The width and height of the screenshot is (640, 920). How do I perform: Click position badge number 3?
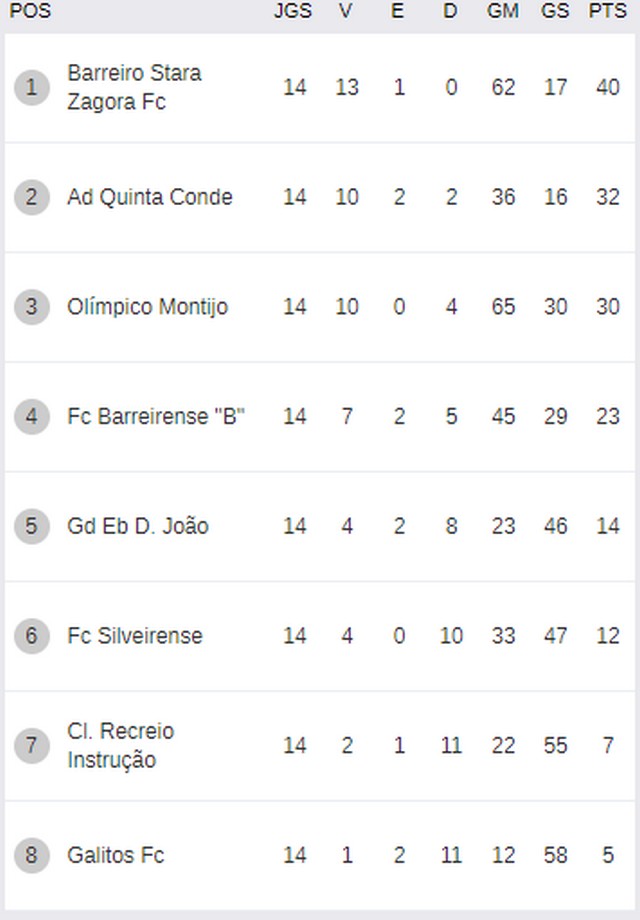(x=32, y=307)
